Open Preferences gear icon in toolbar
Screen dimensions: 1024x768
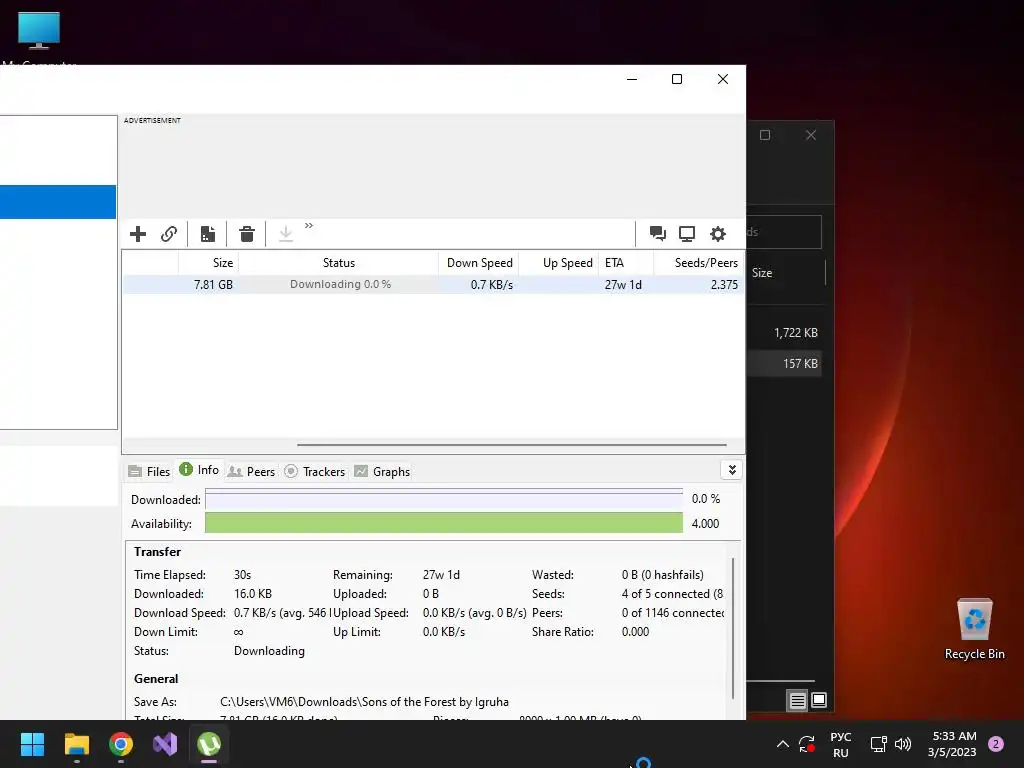point(718,234)
